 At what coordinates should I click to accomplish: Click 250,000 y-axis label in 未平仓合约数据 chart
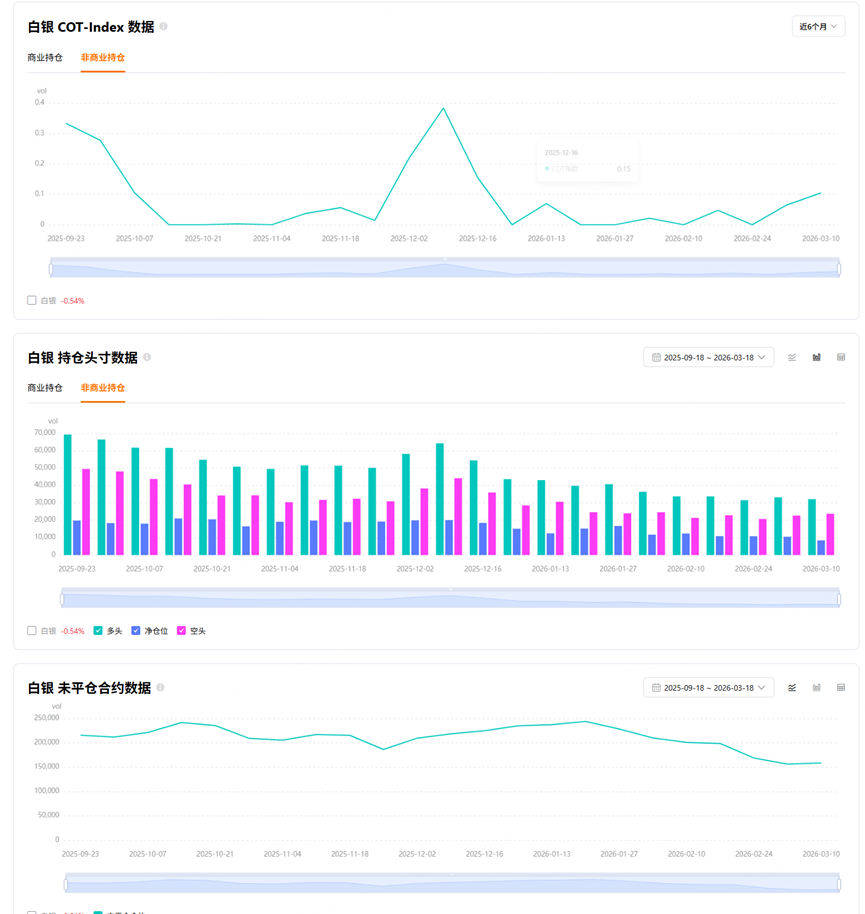pos(47,718)
